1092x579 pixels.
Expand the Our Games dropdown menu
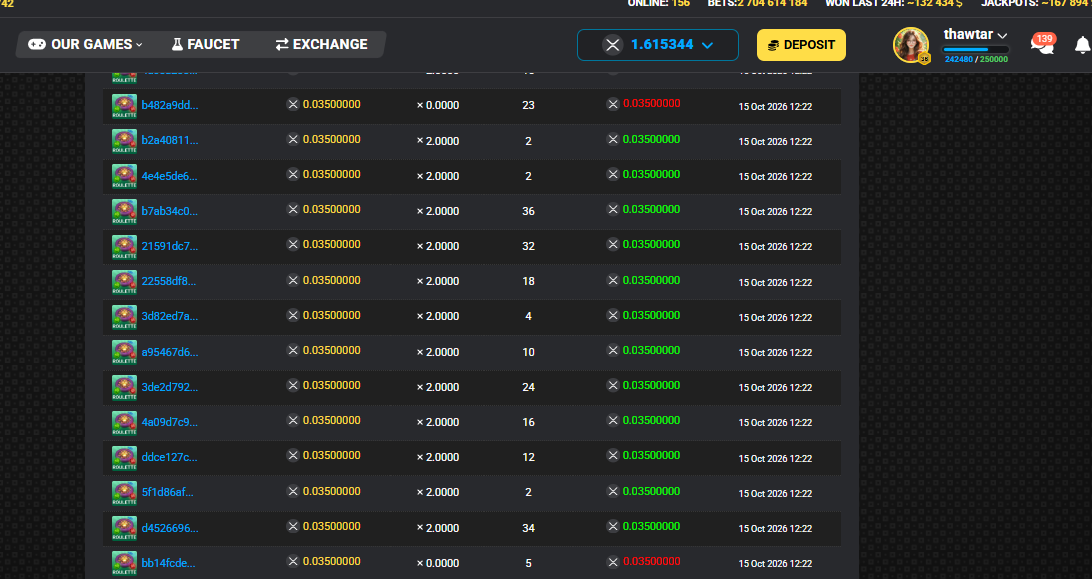click(85, 45)
